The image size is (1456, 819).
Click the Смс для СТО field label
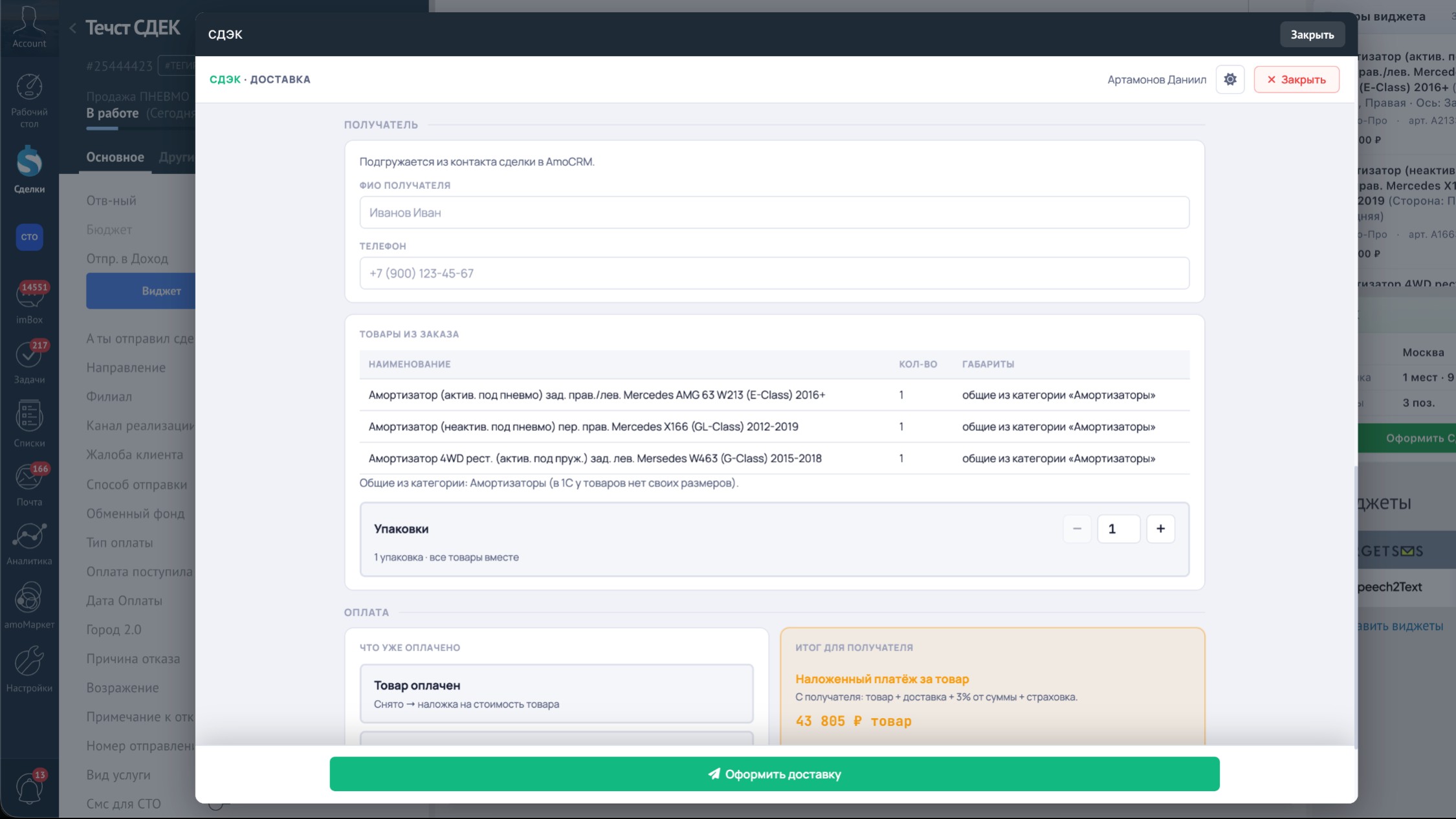pos(124,803)
